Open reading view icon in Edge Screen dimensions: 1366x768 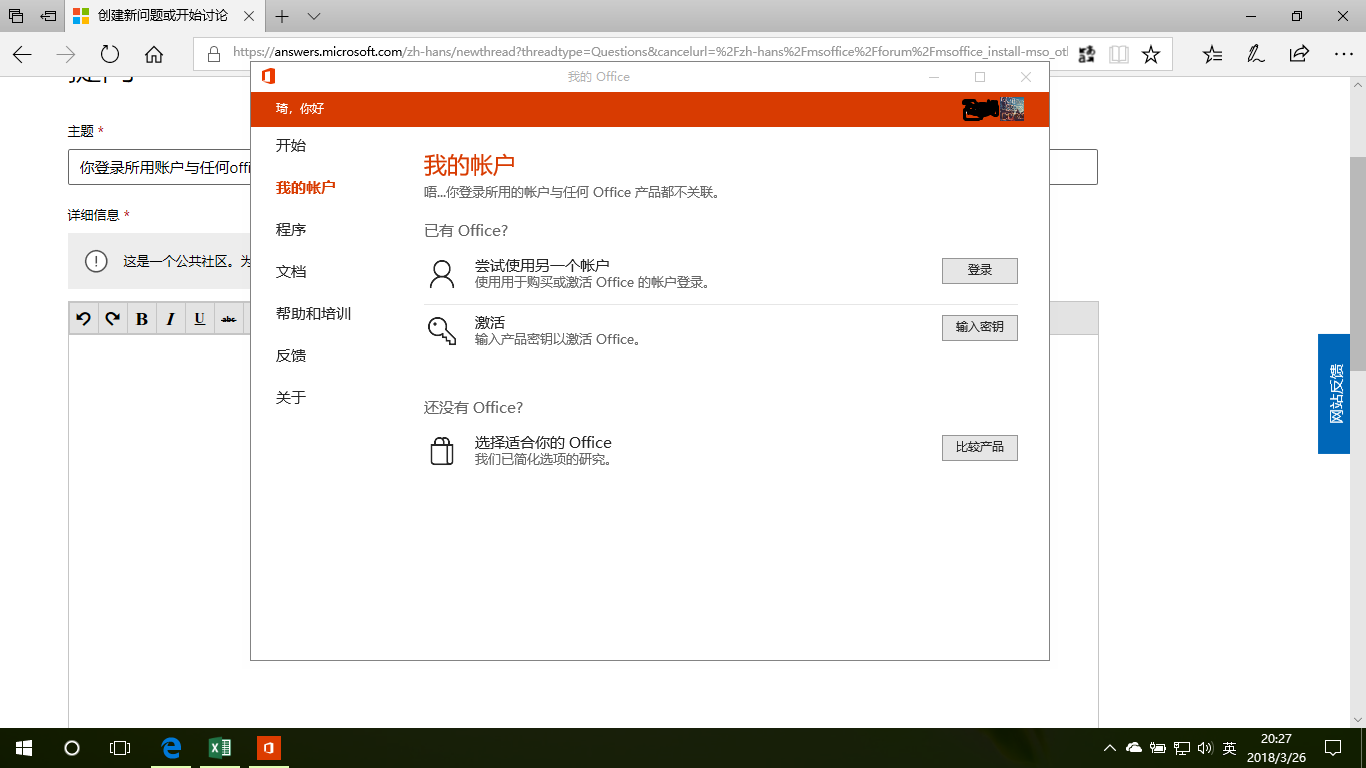click(1119, 54)
